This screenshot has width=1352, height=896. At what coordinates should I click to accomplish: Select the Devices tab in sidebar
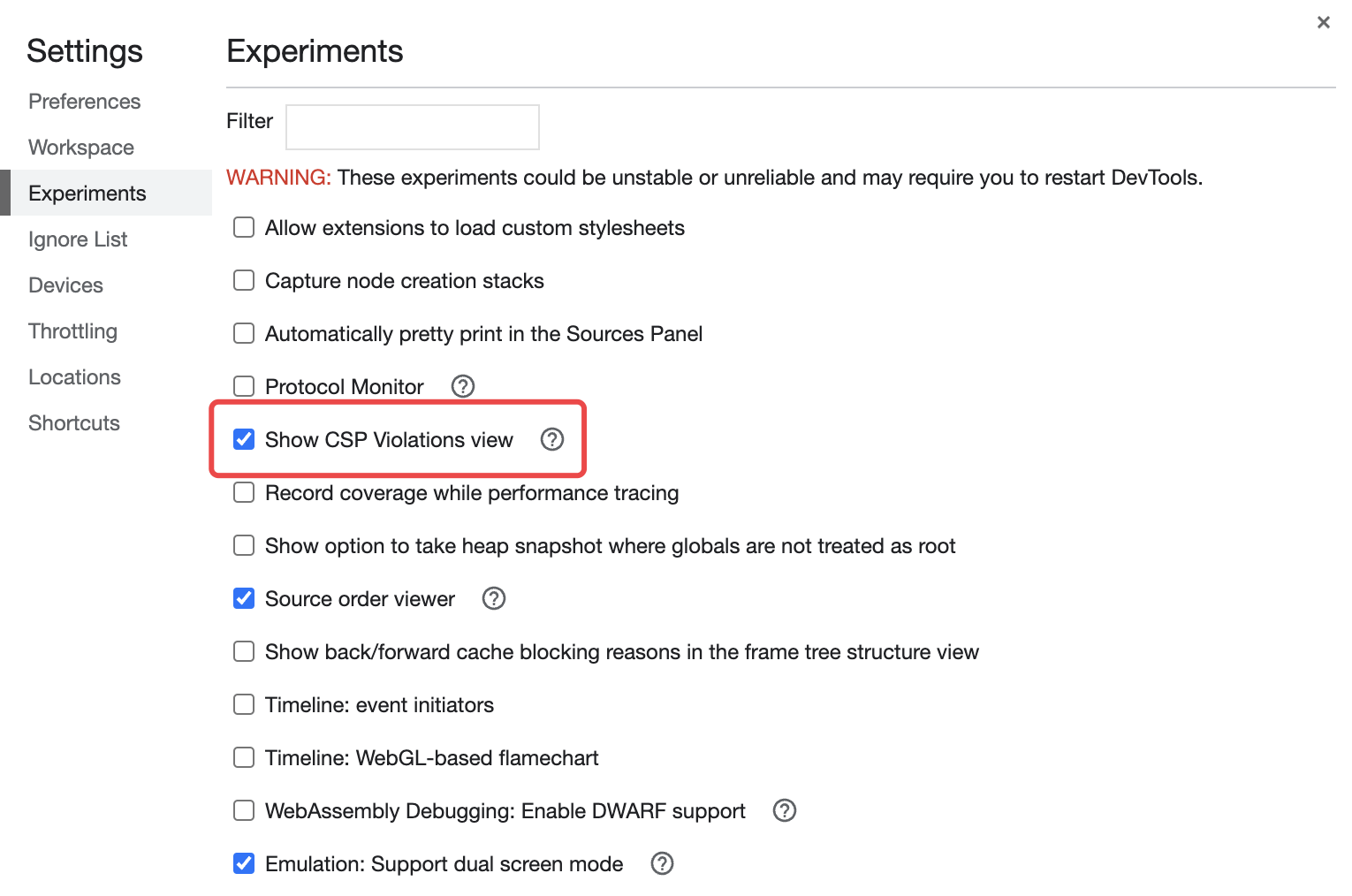(x=66, y=285)
